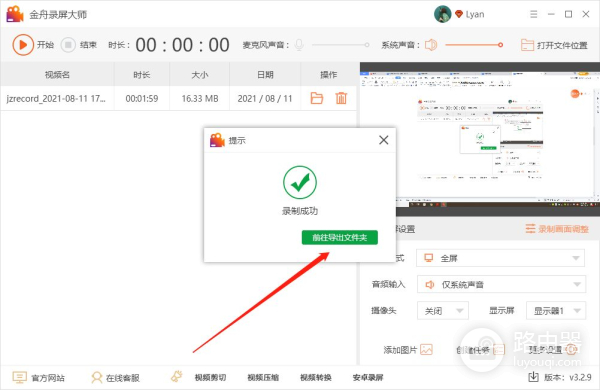Adjust the system sound volume slider
This screenshot has height=390, width=600.
(474, 45)
